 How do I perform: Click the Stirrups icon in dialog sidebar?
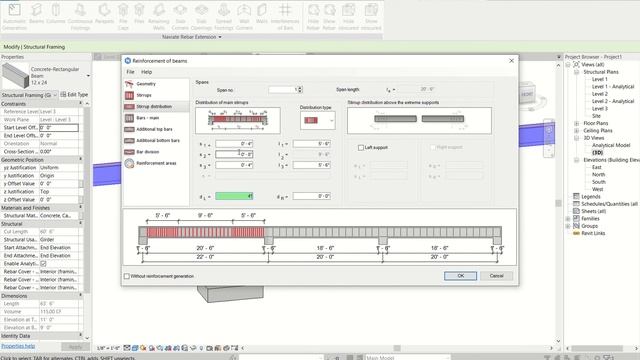click(129, 95)
